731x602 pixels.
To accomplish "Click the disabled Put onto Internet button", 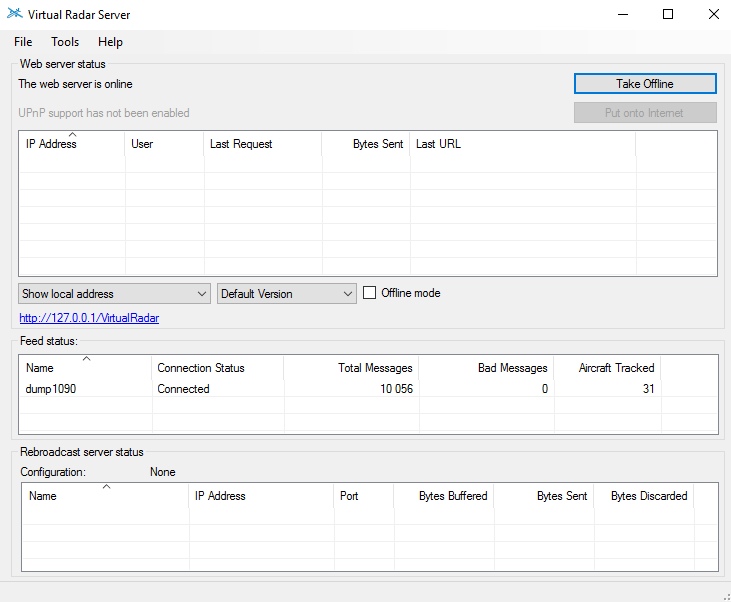I will tap(645, 113).
